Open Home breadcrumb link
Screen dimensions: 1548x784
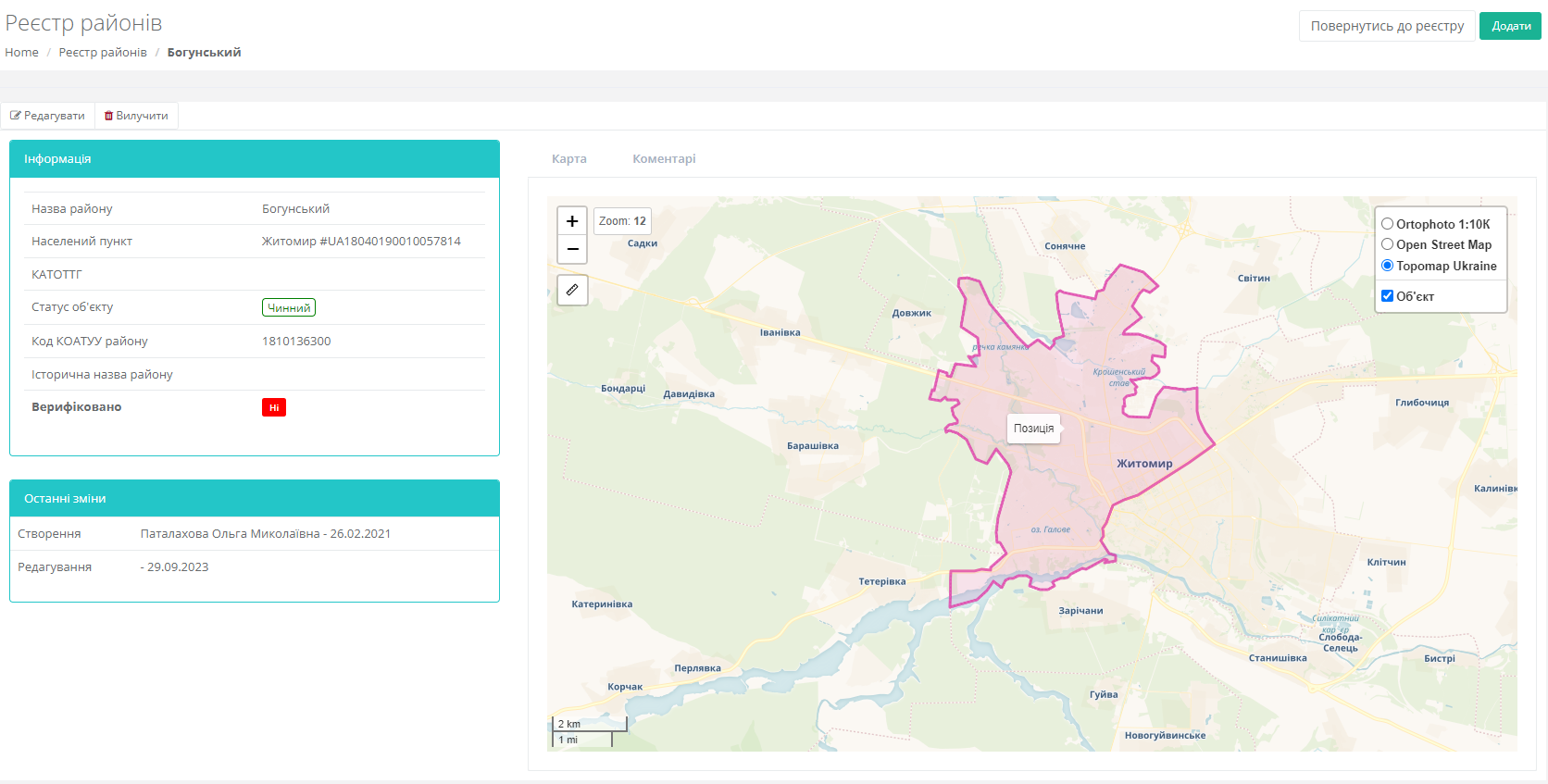click(x=21, y=53)
